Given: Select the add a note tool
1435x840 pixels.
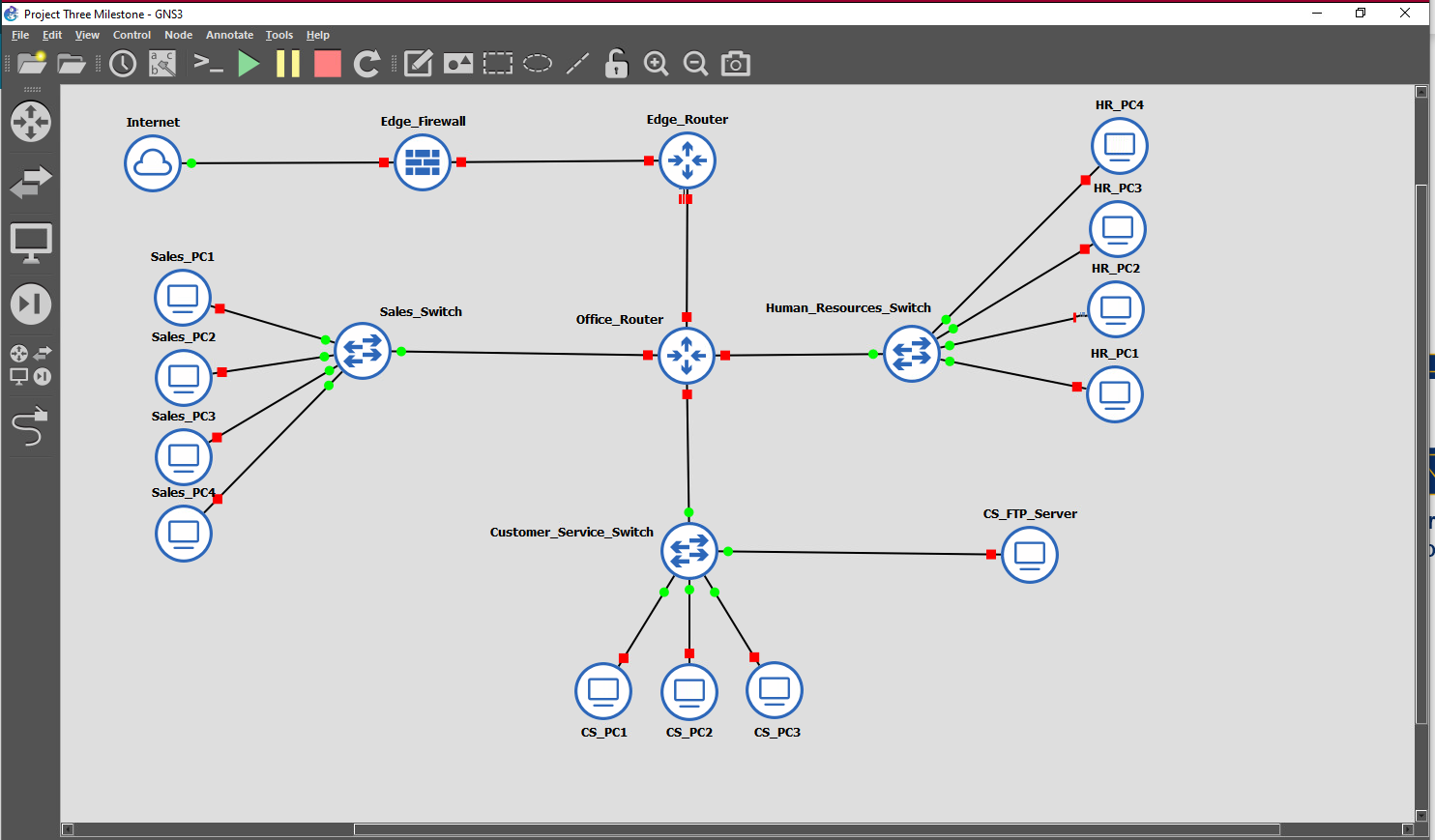Looking at the screenshot, I should point(418,64).
